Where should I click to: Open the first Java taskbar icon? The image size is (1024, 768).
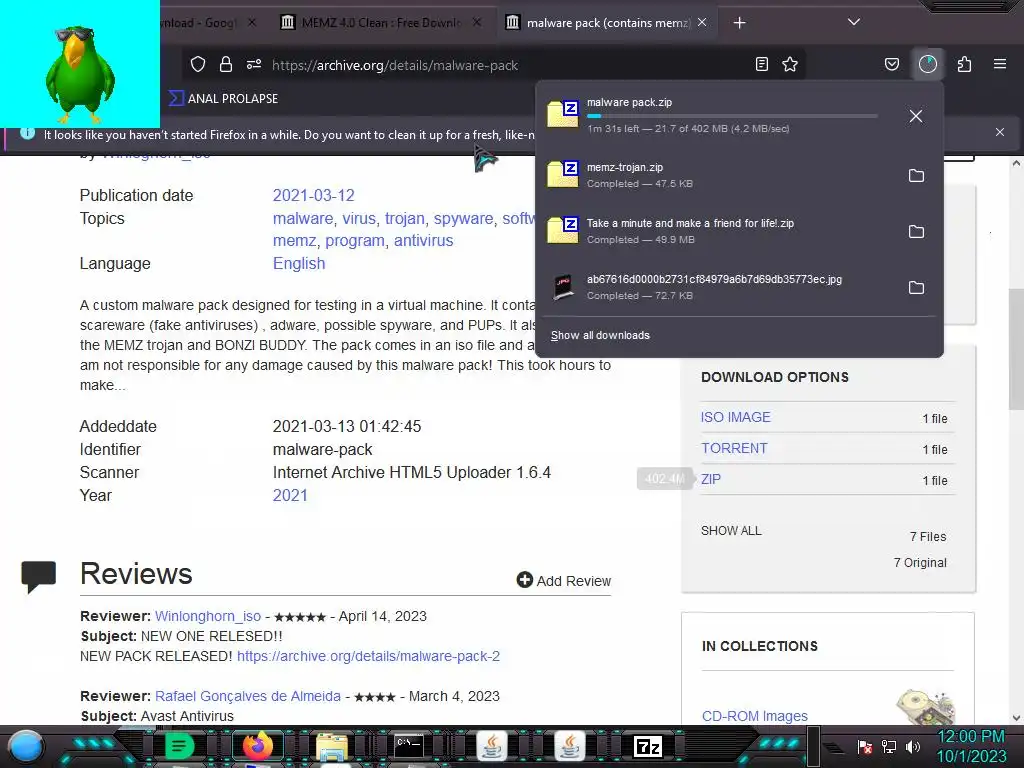coord(492,746)
